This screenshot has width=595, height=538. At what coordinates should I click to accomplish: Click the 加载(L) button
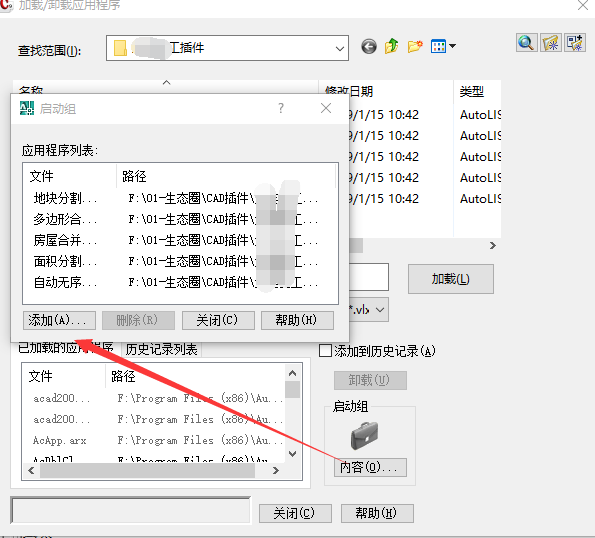point(451,279)
